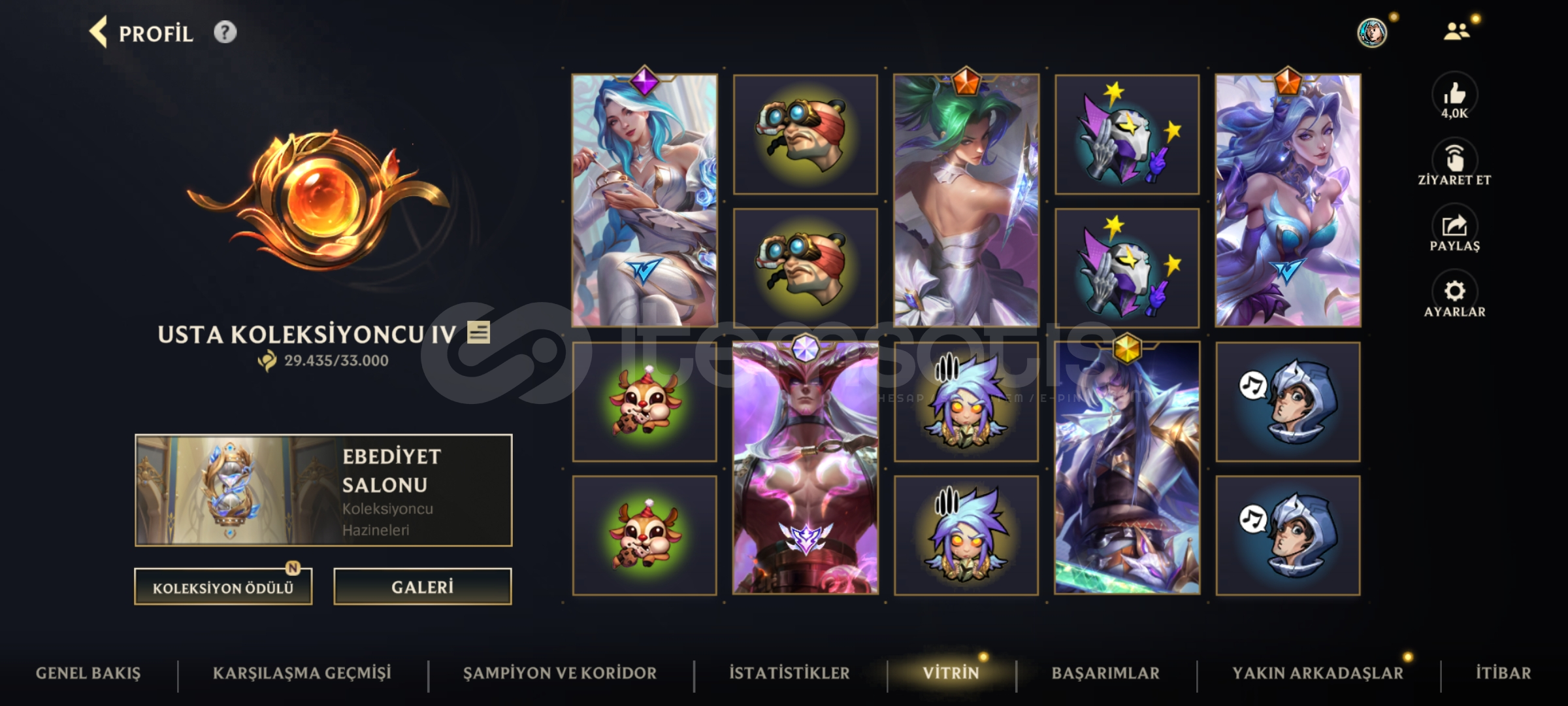This screenshot has height=706, width=1568.
Task: Open the Galeri button
Action: (x=422, y=586)
